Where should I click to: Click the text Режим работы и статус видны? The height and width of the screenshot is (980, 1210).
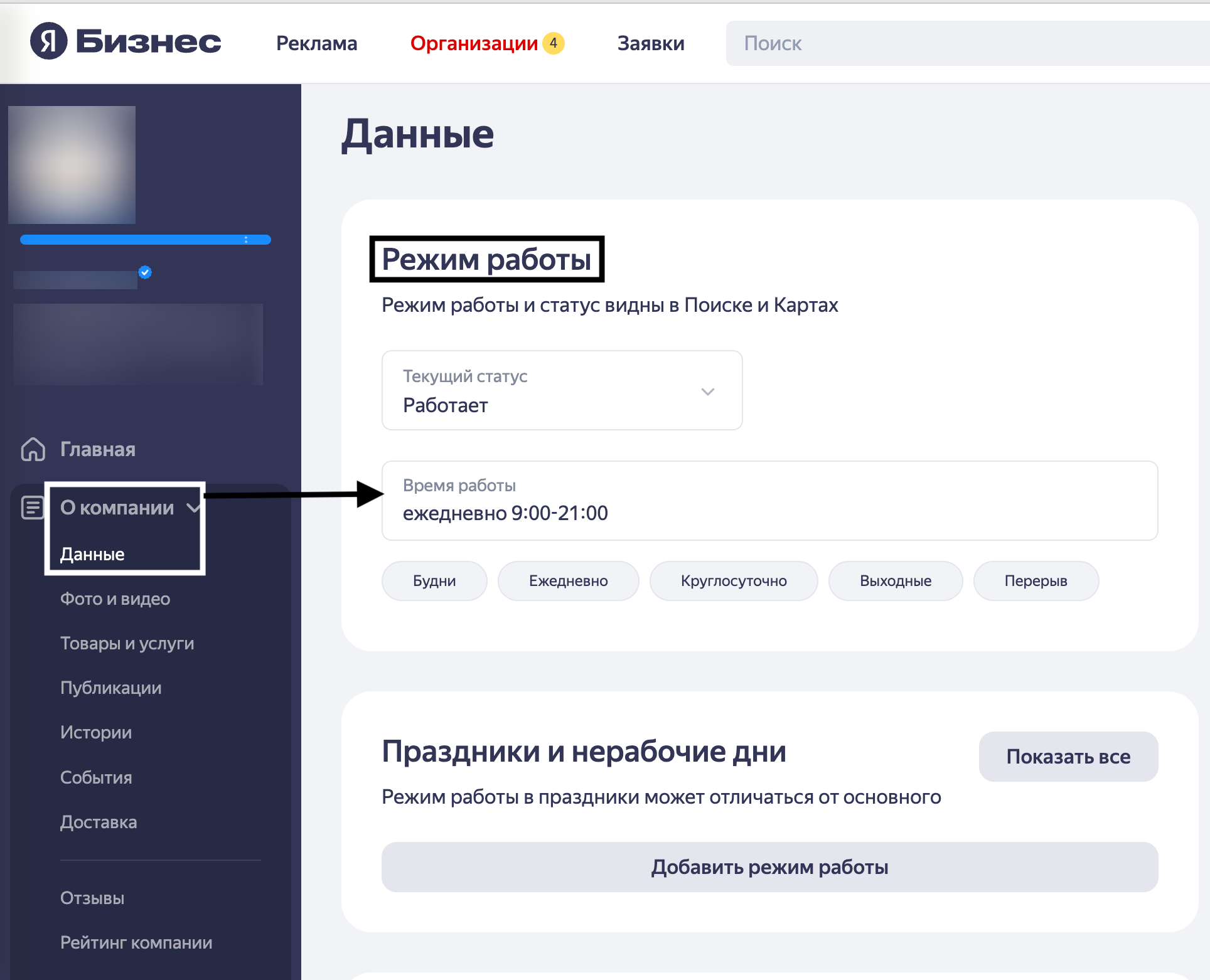coord(523,305)
